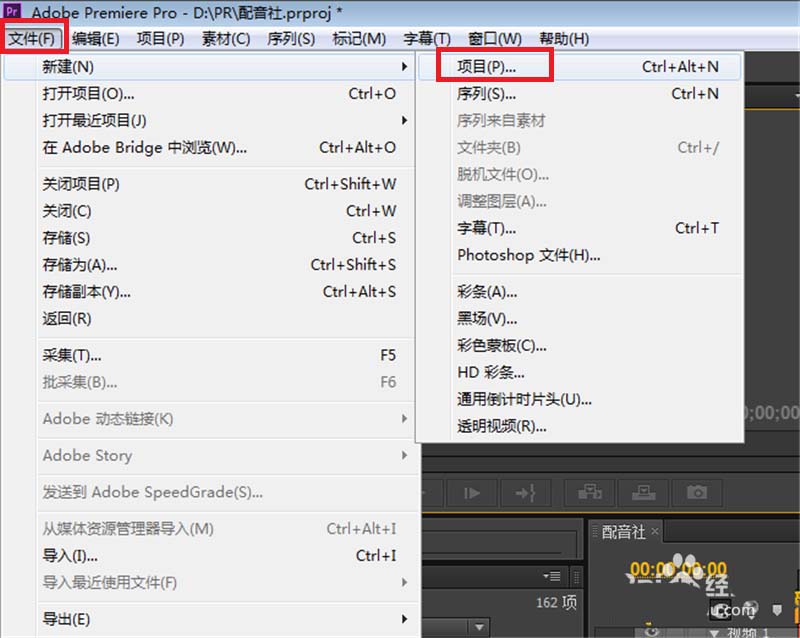Switch to the 配音社 timeline tab
800x638 pixels.
[623, 532]
